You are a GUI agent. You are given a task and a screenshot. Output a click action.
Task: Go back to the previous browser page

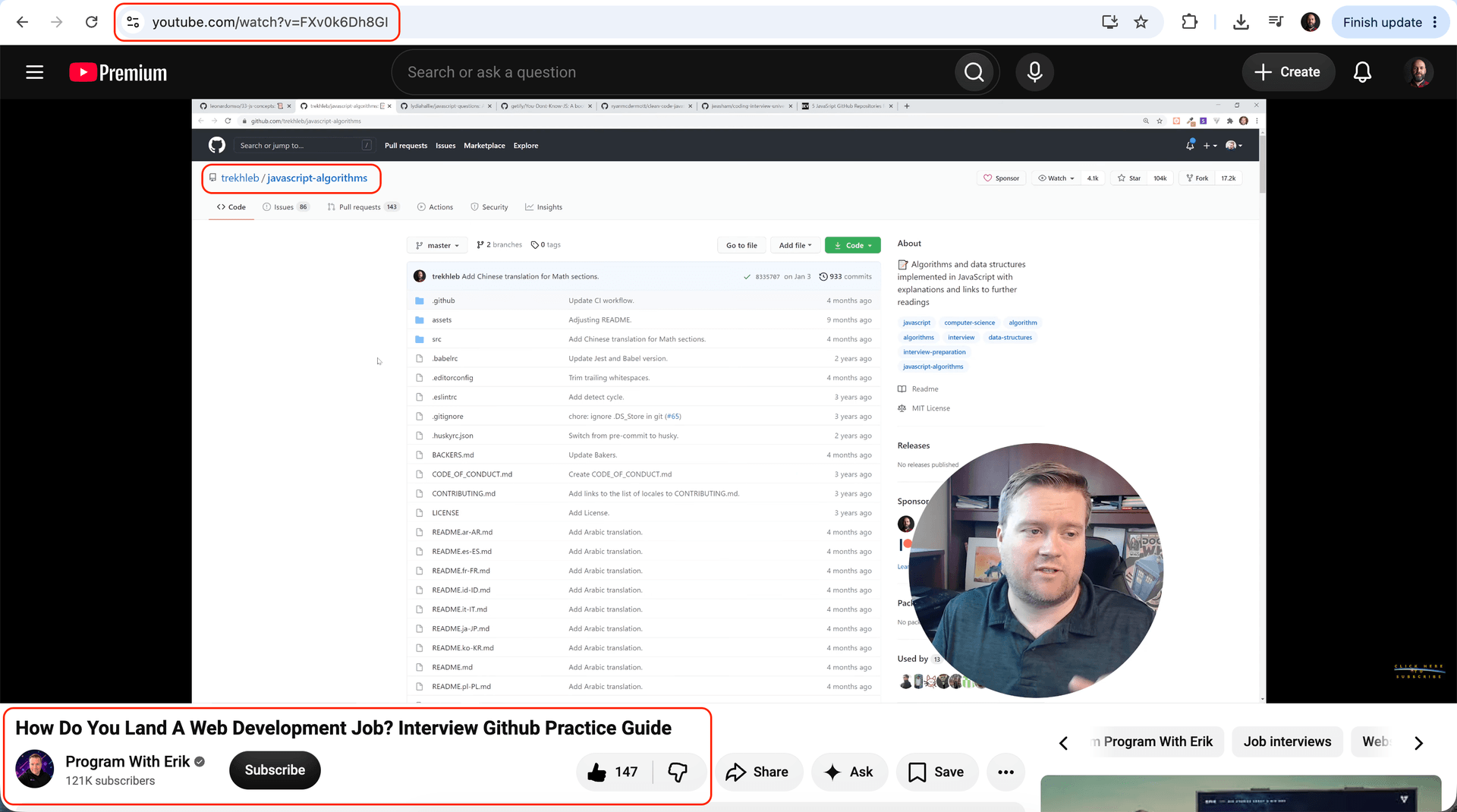(22, 22)
